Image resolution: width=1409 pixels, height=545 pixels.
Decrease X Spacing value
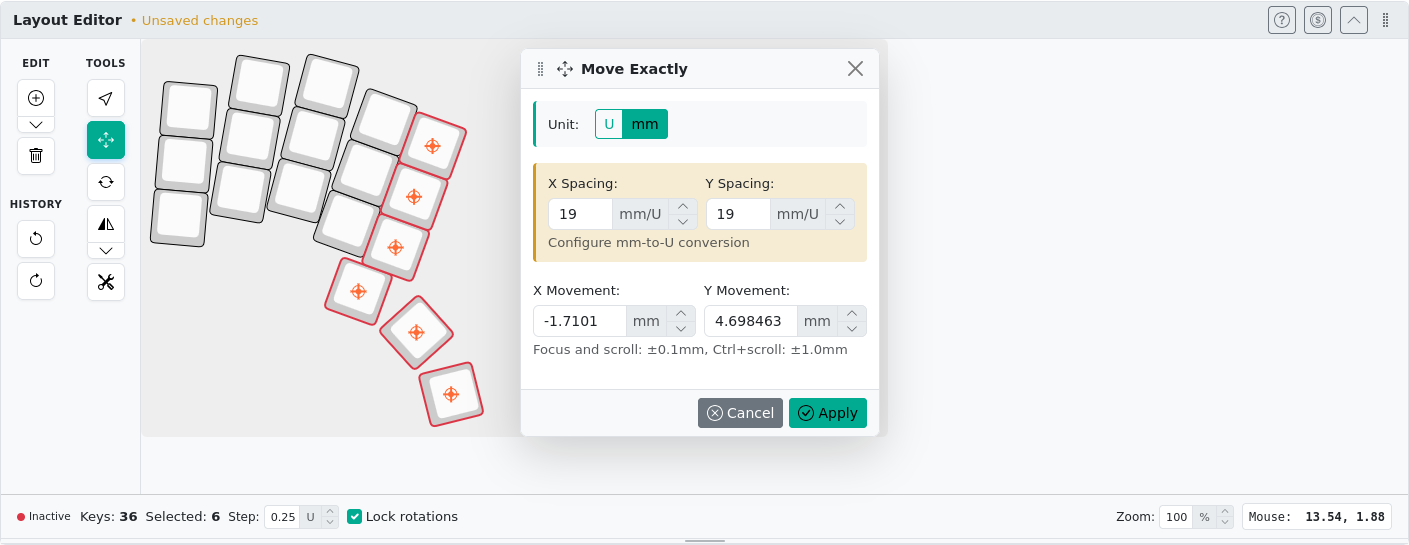pos(683,221)
